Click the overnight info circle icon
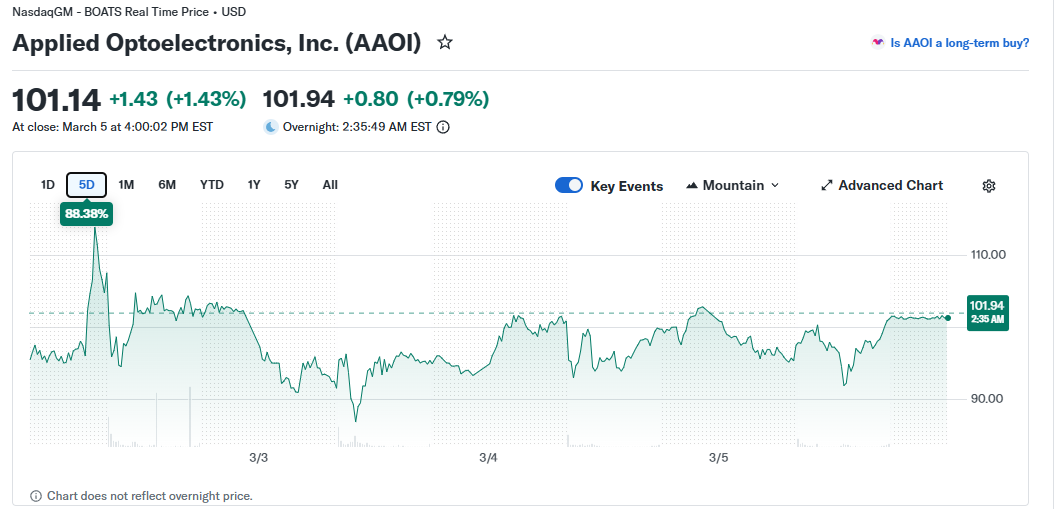Image resolution: width=1055 pixels, height=509 pixels. coord(443,127)
